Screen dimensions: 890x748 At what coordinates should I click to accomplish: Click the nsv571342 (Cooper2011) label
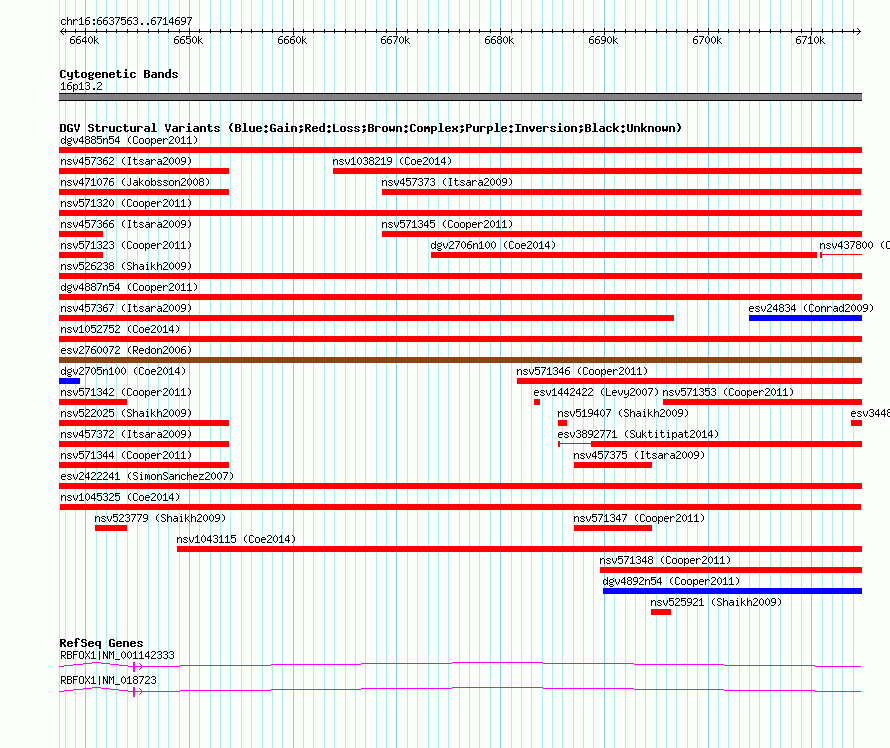(x=126, y=392)
